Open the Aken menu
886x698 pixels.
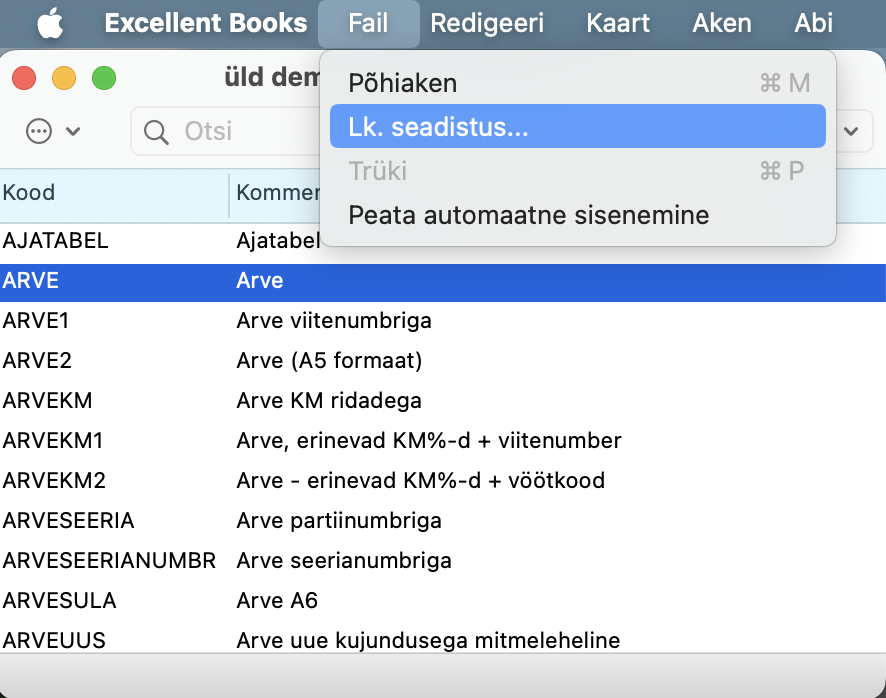721,23
